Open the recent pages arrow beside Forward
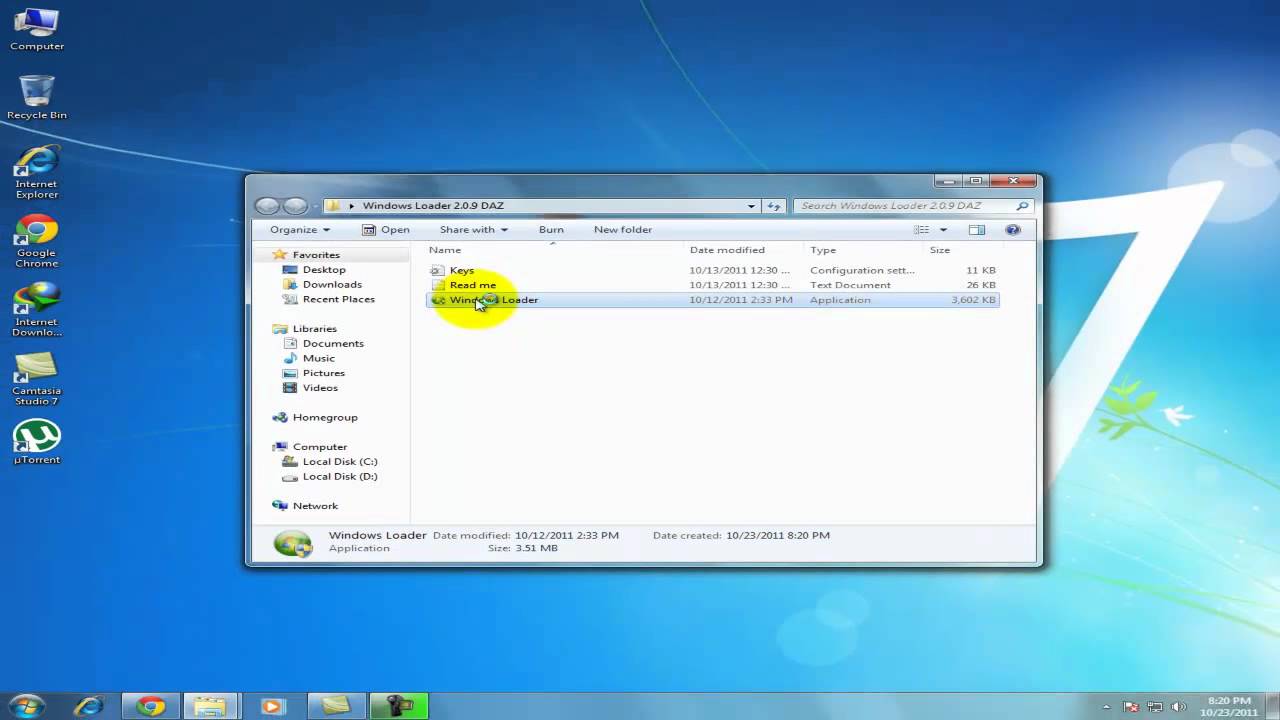 point(314,206)
